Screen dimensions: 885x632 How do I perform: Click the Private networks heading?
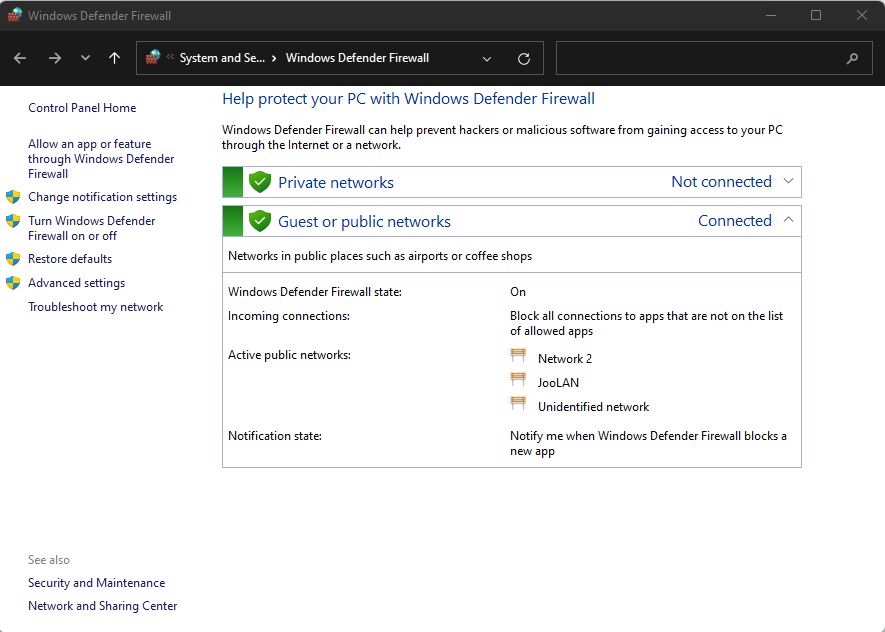point(336,183)
